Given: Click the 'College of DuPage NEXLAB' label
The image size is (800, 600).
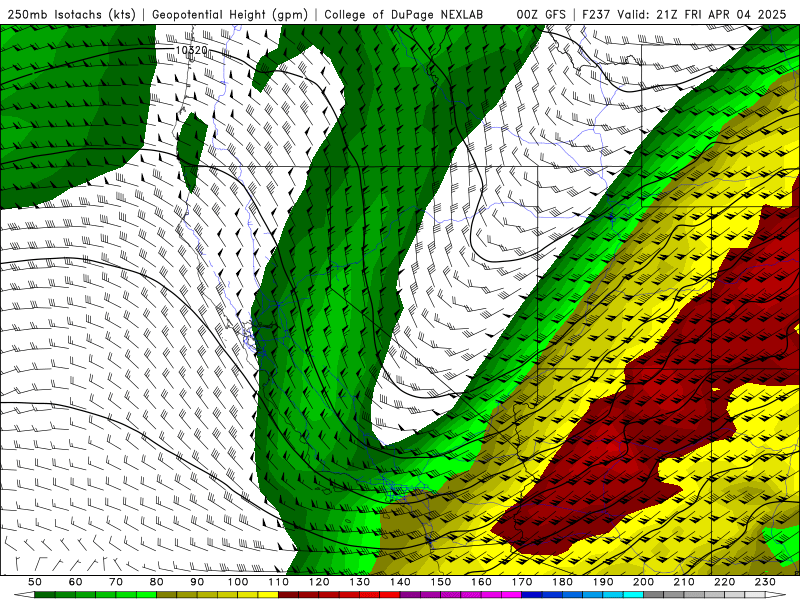Looking at the screenshot, I should [x=404, y=15].
